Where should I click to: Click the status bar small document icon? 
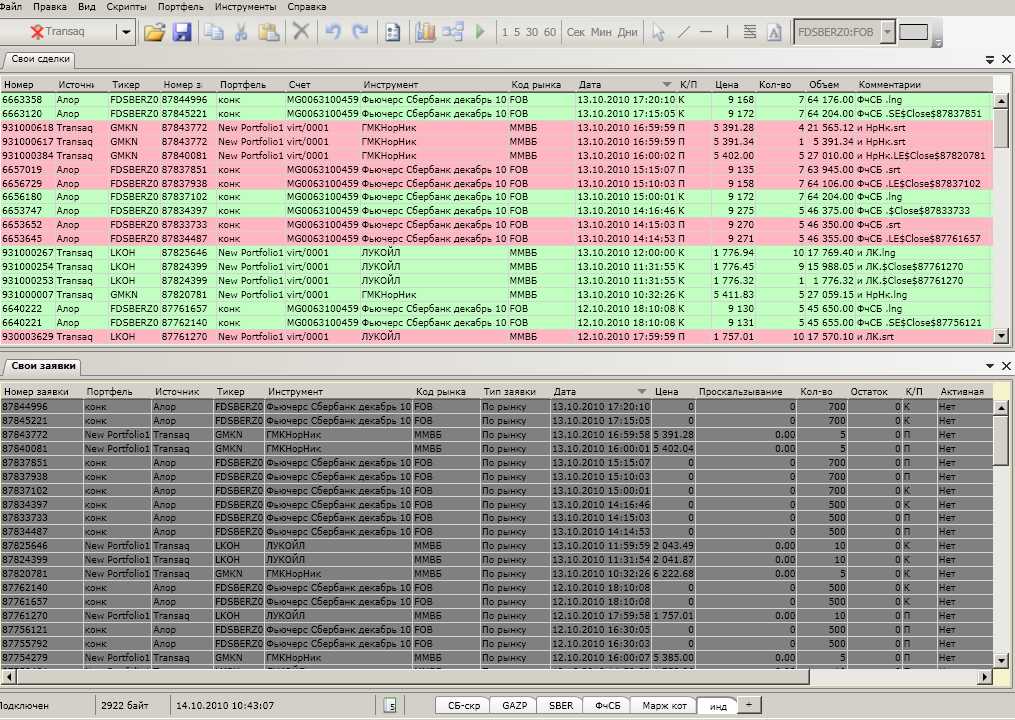[x=390, y=706]
